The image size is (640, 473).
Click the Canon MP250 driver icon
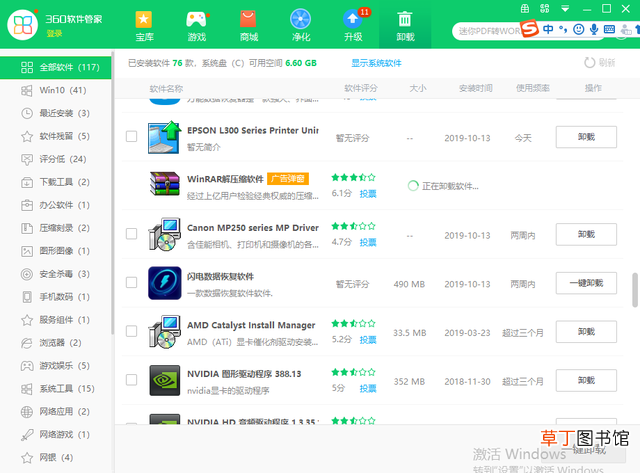coord(164,234)
